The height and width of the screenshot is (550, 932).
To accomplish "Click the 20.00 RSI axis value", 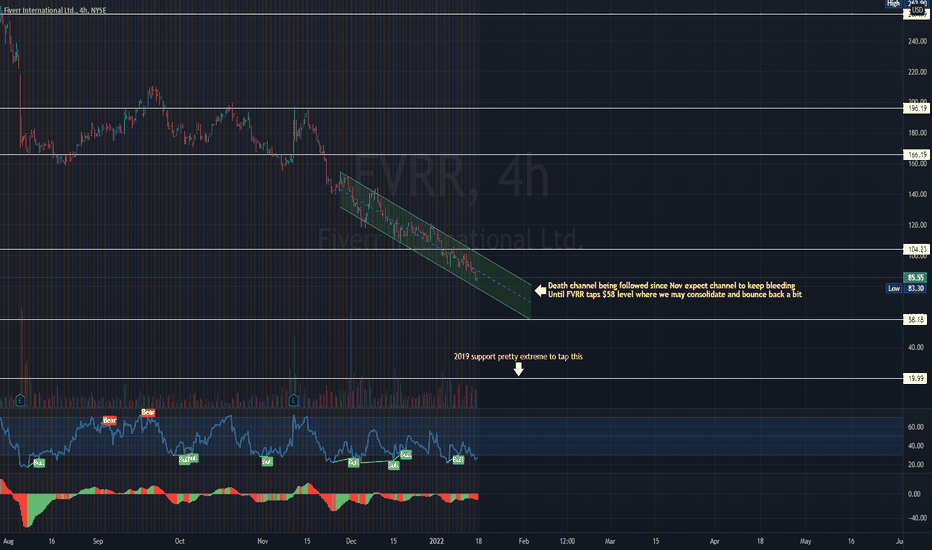I will (916, 464).
